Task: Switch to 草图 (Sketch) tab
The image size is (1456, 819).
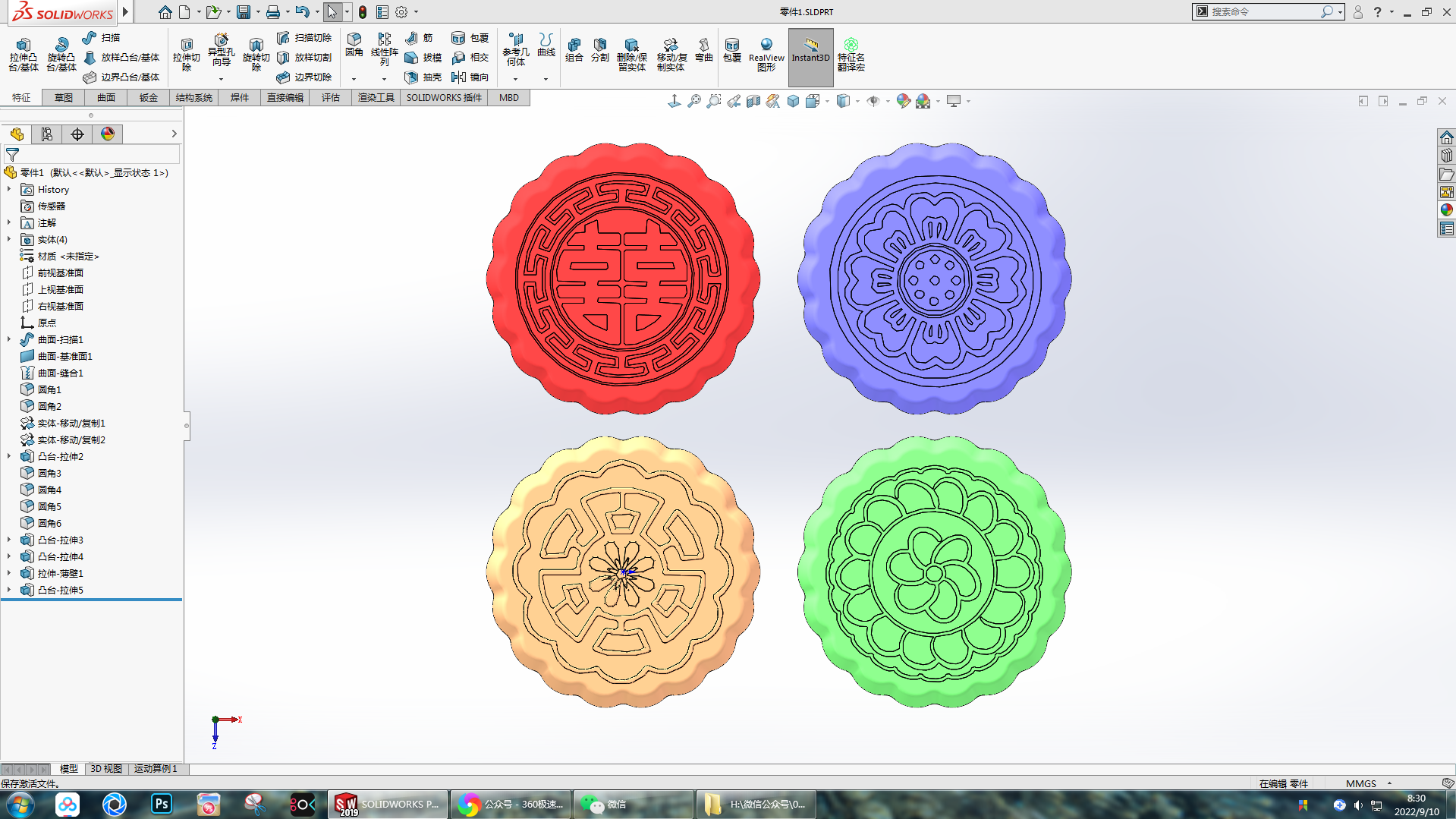Action: click(64, 98)
